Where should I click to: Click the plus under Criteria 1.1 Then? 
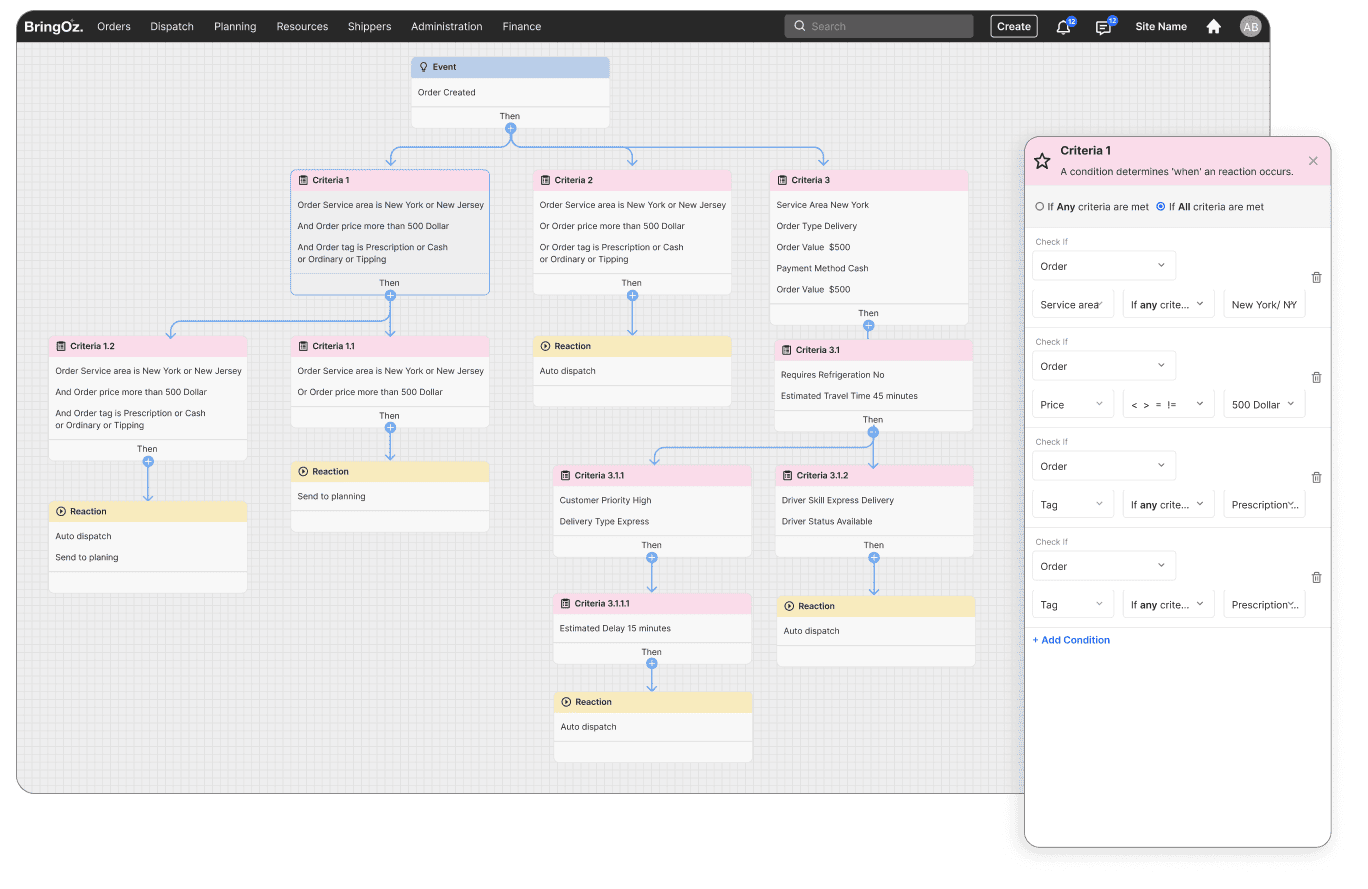(390, 428)
